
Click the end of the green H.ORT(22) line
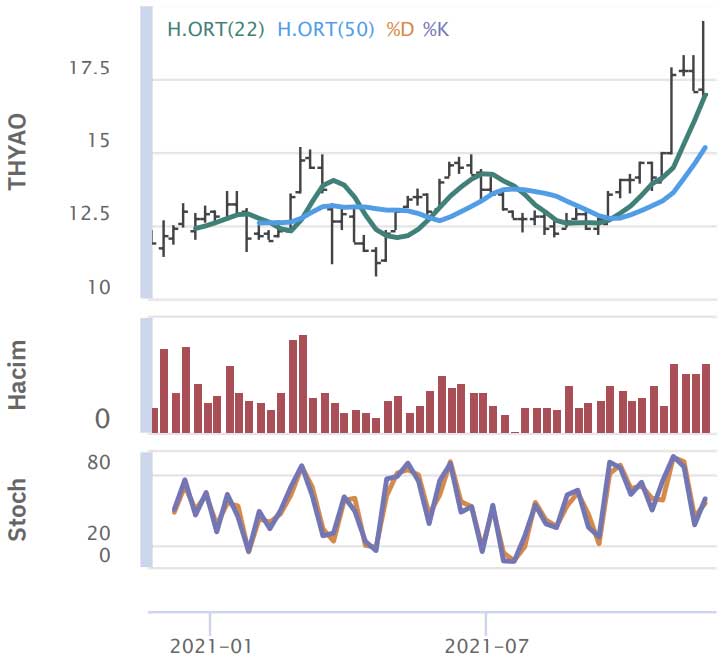coord(706,95)
